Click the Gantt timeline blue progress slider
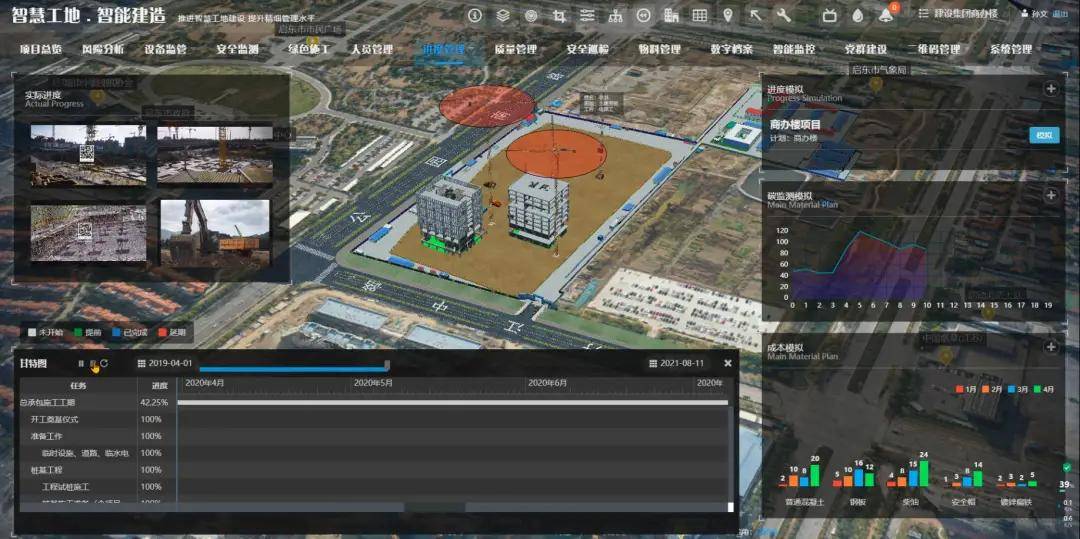The width and height of the screenshot is (1080, 539). click(292, 369)
